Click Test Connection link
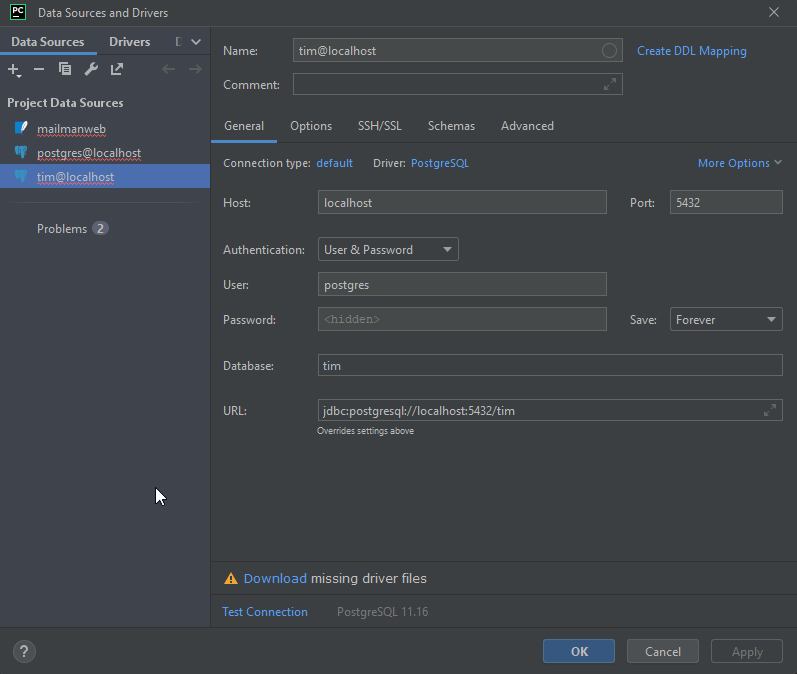 [x=265, y=611]
